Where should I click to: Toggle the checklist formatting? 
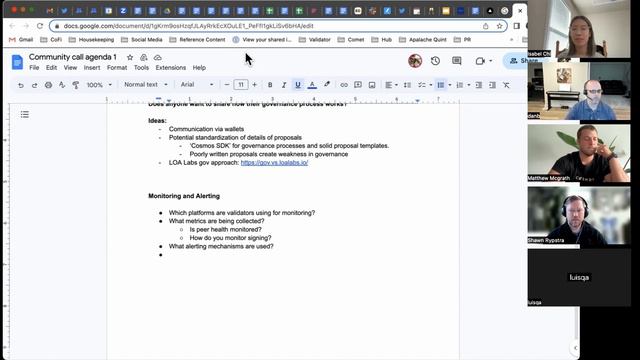tap(422, 85)
